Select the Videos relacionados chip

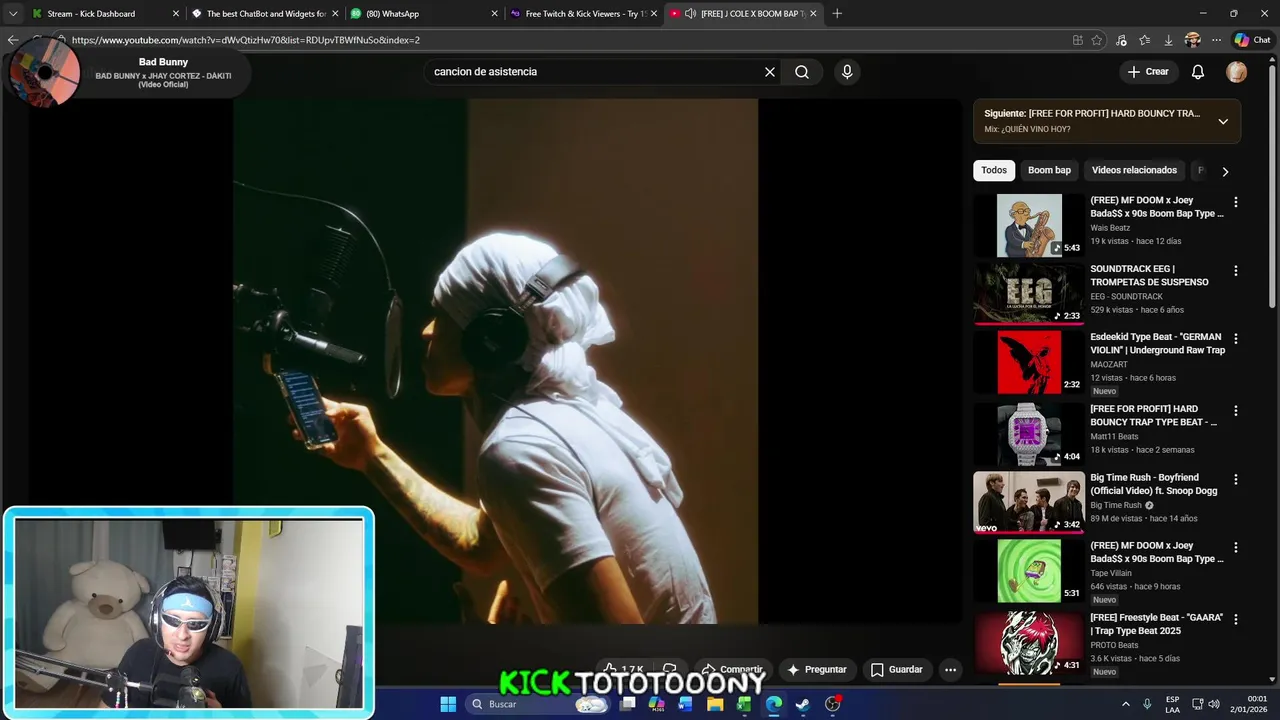1134,170
